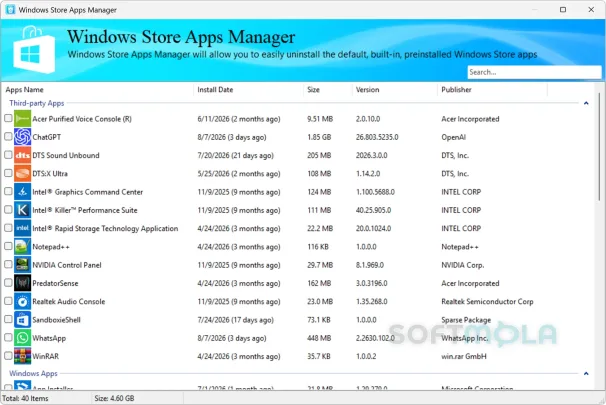Click the SandboxieShell name text
The height and width of the screenshot is (405, 606).
[x=56, y=320]
